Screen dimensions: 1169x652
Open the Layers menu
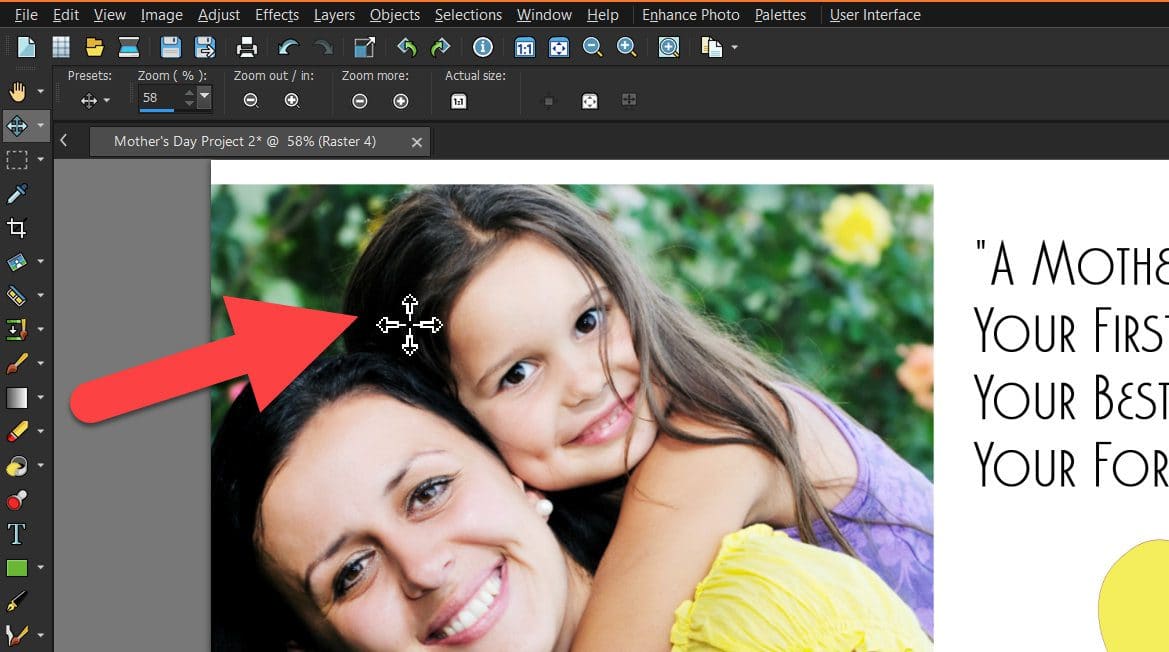[x=334, y=14]
